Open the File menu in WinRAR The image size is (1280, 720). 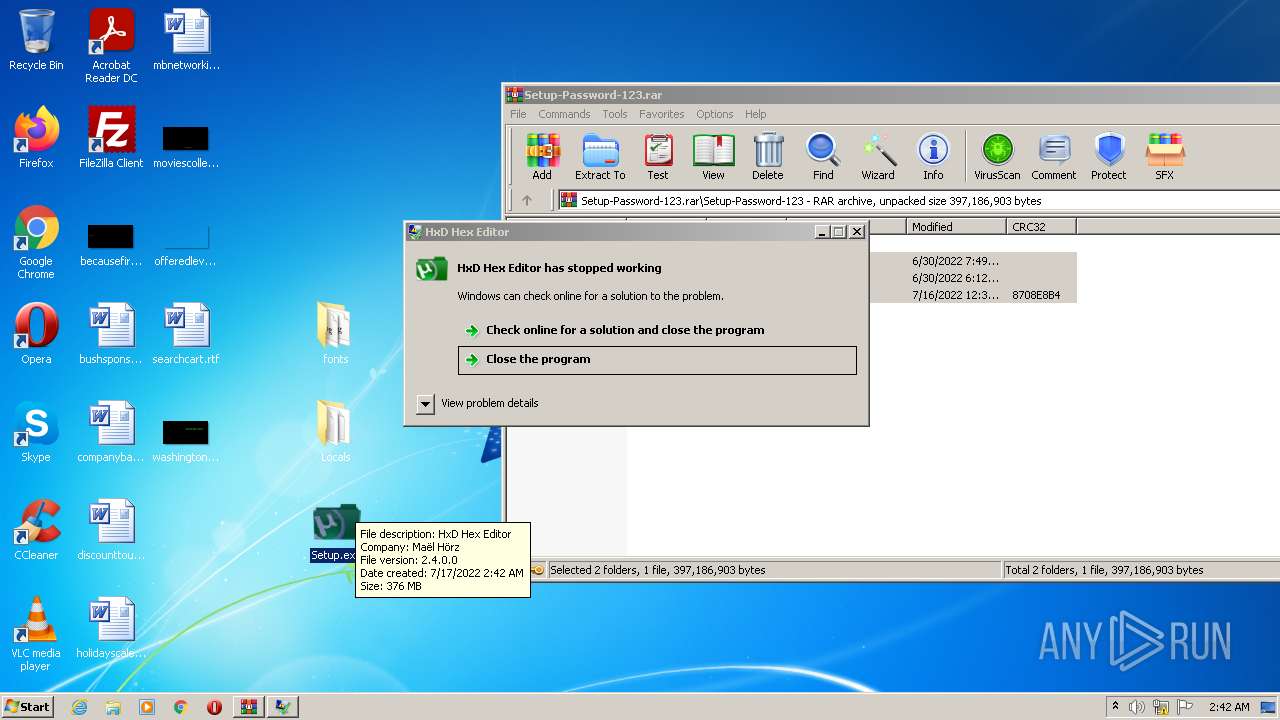518,114
